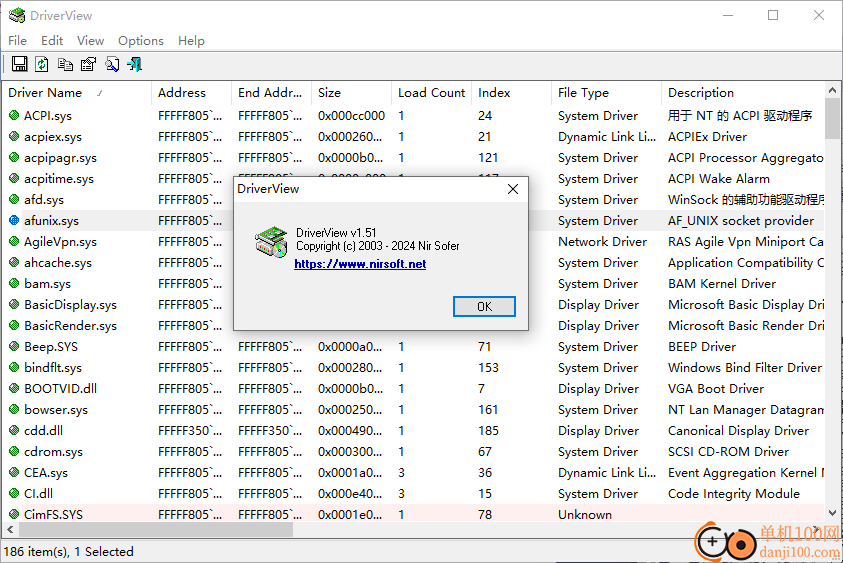843x563 pixels.
Task: Open the View menu
Action: point(90,40)
